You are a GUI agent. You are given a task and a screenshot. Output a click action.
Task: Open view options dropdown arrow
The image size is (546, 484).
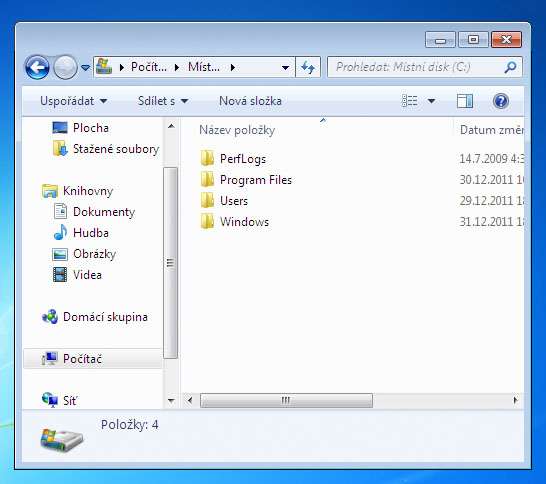coord(431,101)
